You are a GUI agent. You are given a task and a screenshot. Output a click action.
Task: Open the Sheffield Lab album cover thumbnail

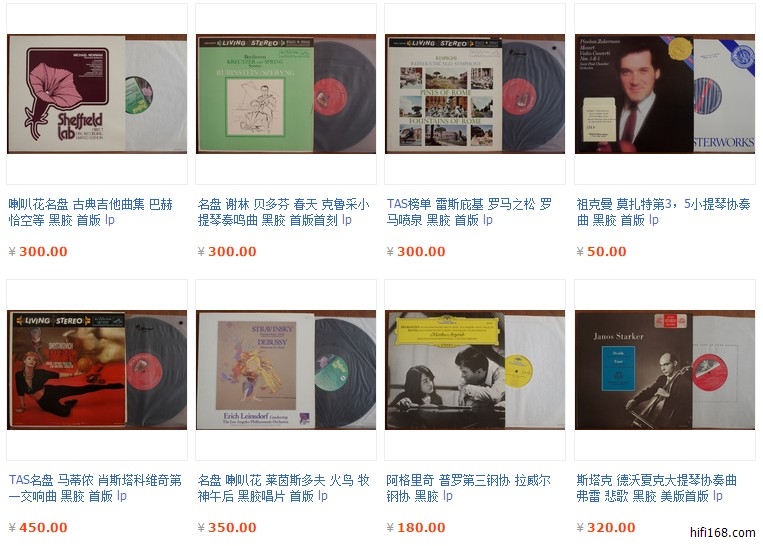pos(97,94)
